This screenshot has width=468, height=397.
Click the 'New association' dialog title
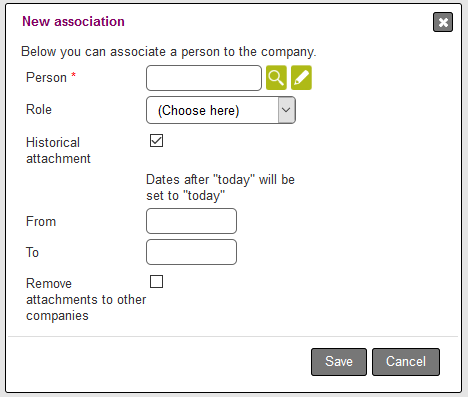[x=73, y=21]
